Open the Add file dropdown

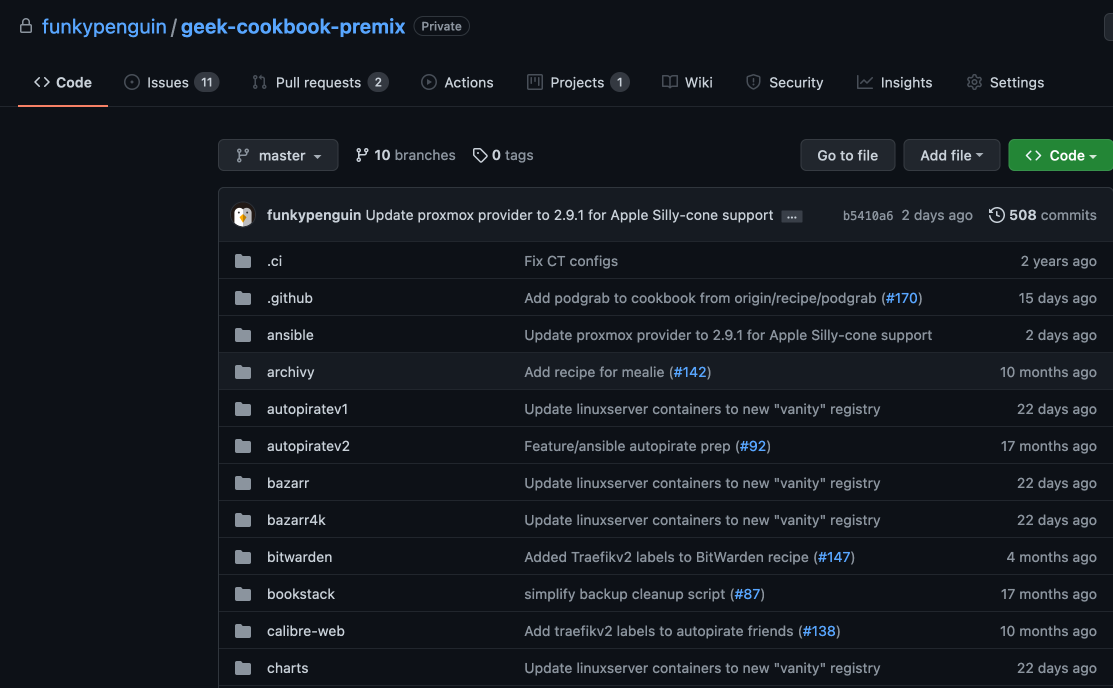click(x=951, y=155)
